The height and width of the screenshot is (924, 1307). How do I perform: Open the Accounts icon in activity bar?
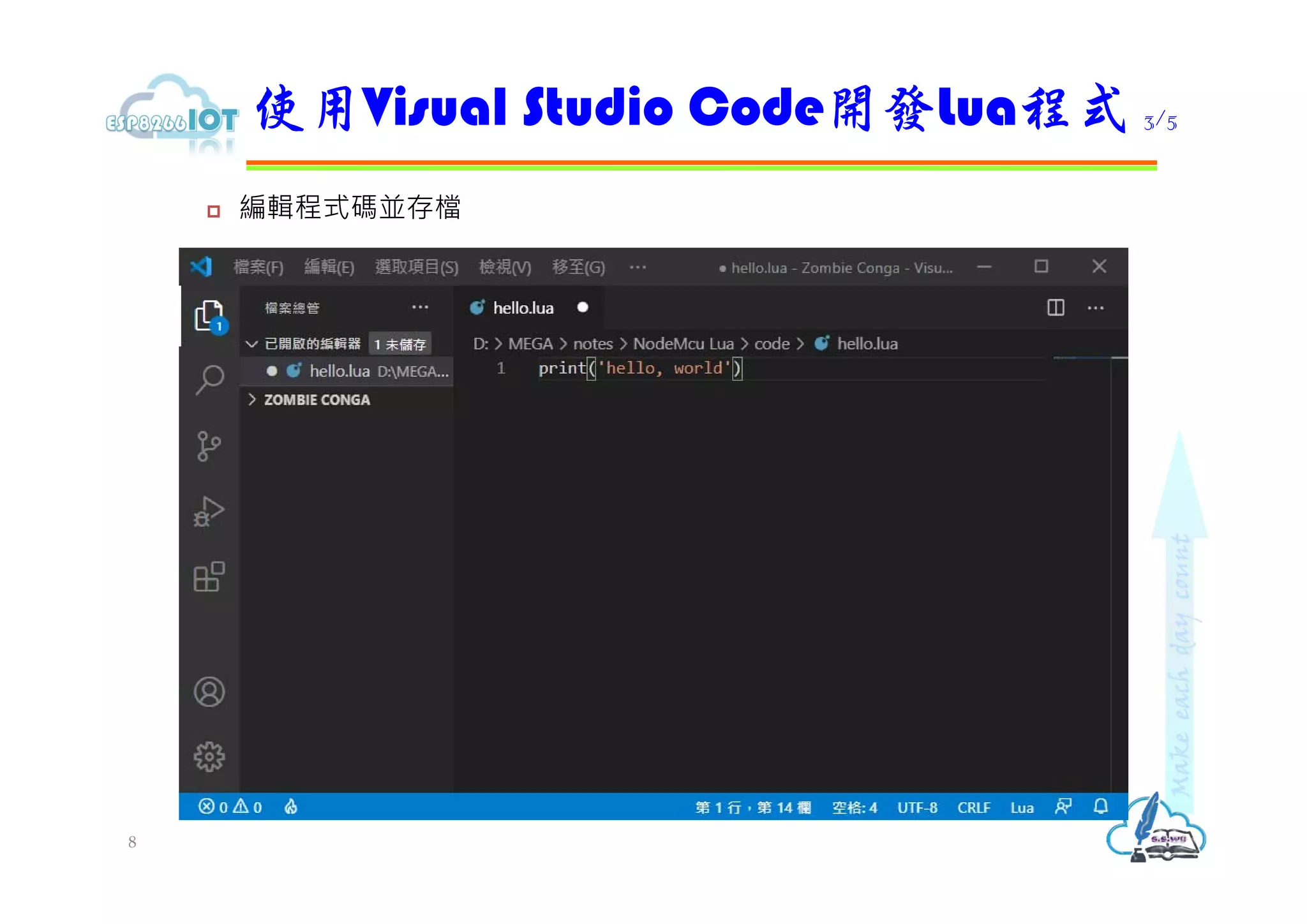point(209,692)
